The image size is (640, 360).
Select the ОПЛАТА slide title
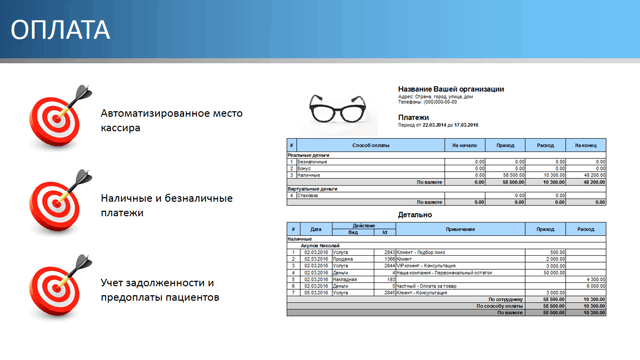tap(60, 30)
